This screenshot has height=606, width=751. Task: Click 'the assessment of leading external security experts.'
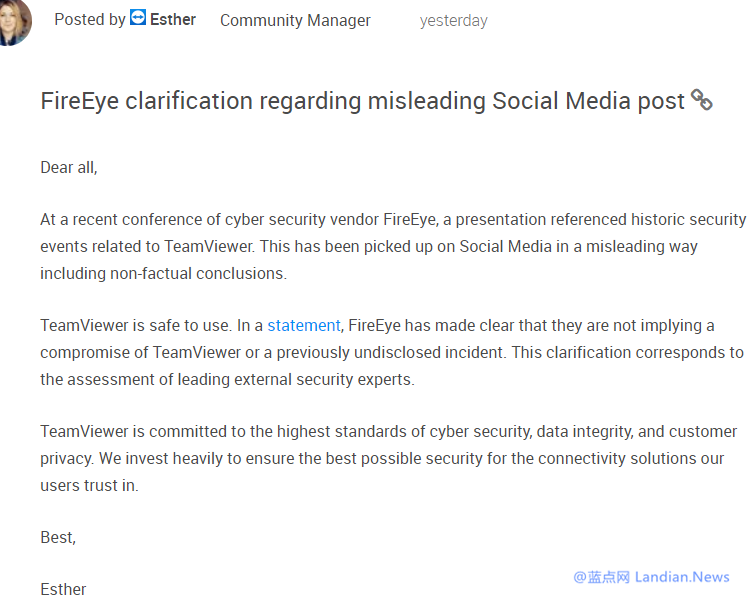[227, 379]
